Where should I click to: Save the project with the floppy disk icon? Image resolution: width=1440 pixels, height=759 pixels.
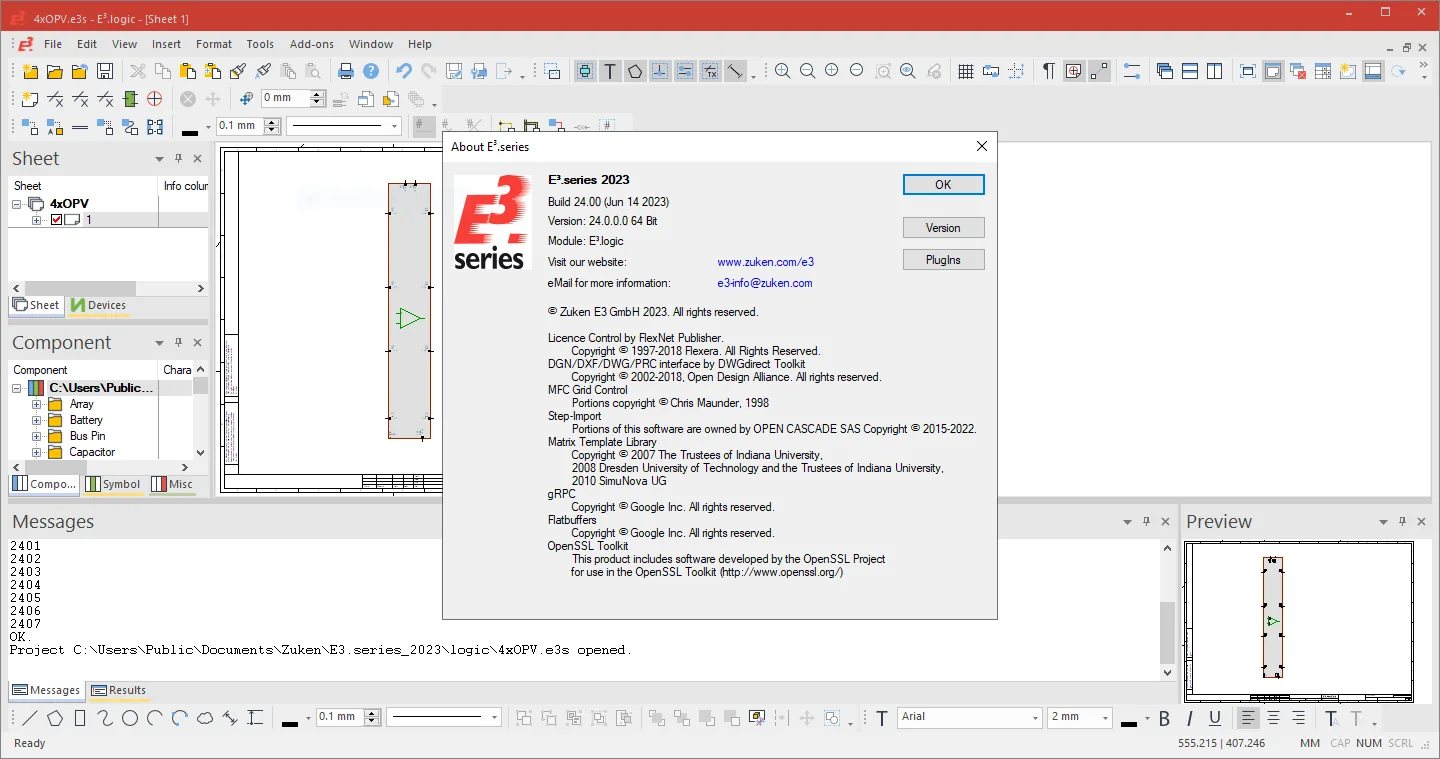point(104,71)
